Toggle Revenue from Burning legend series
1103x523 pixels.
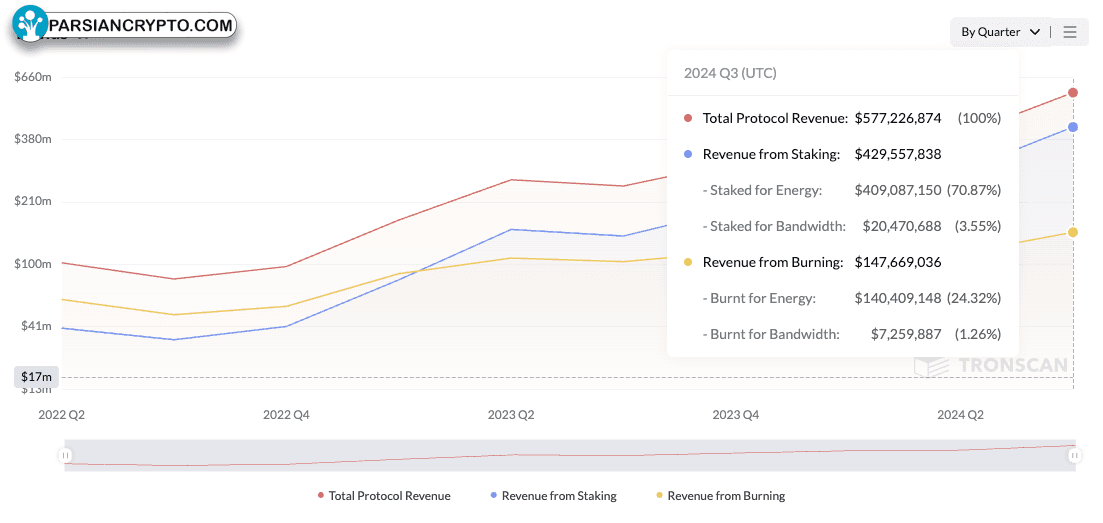click(720, 496)
